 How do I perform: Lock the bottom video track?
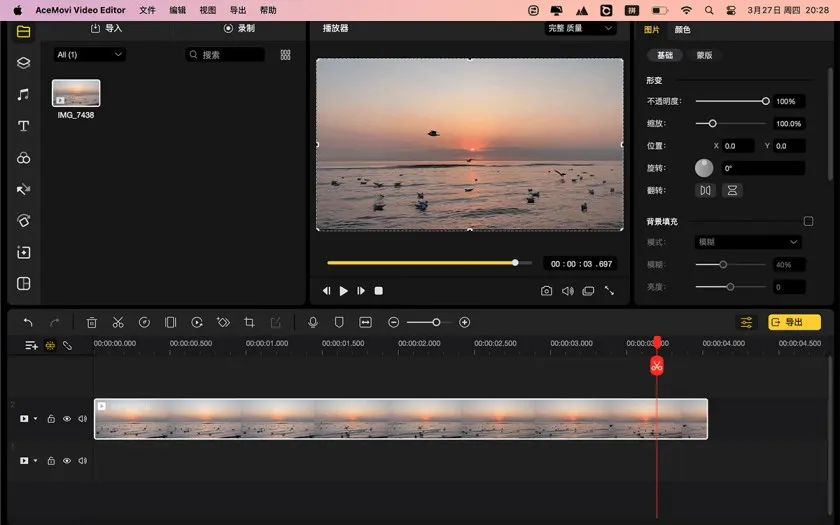click(51, 461)
